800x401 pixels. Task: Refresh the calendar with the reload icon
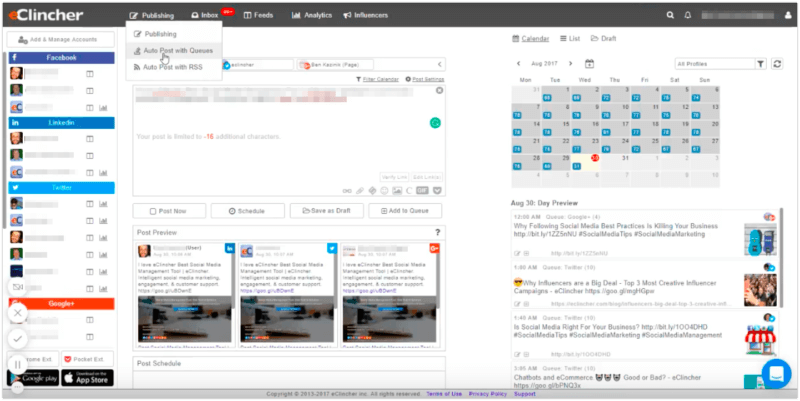point(776,64)
